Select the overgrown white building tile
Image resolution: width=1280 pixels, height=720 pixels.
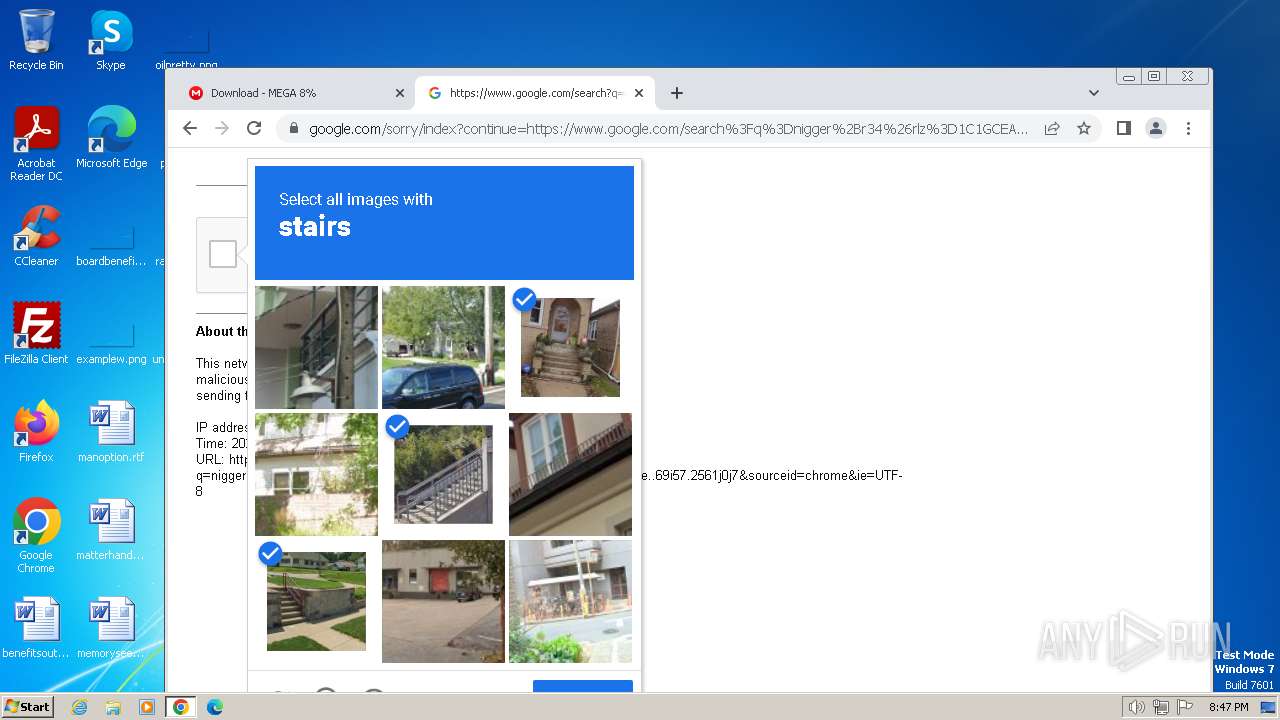pyautogui.click(x=316, y=474)
